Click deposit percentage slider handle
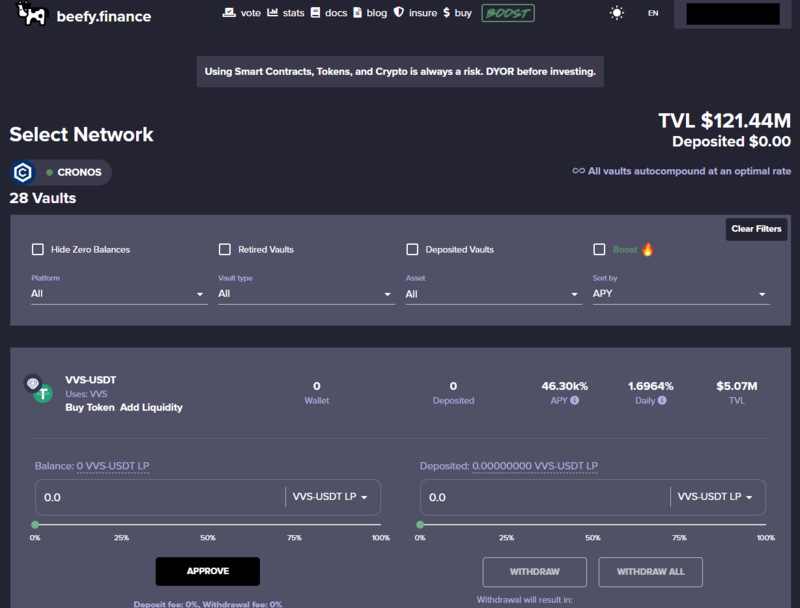 pos(35,524)
